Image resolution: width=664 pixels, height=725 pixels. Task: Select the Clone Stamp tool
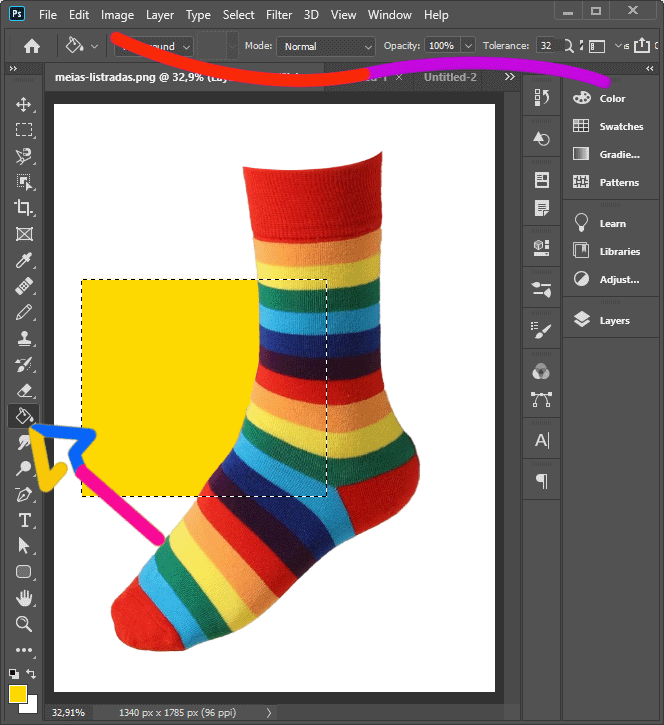(24, 338)
